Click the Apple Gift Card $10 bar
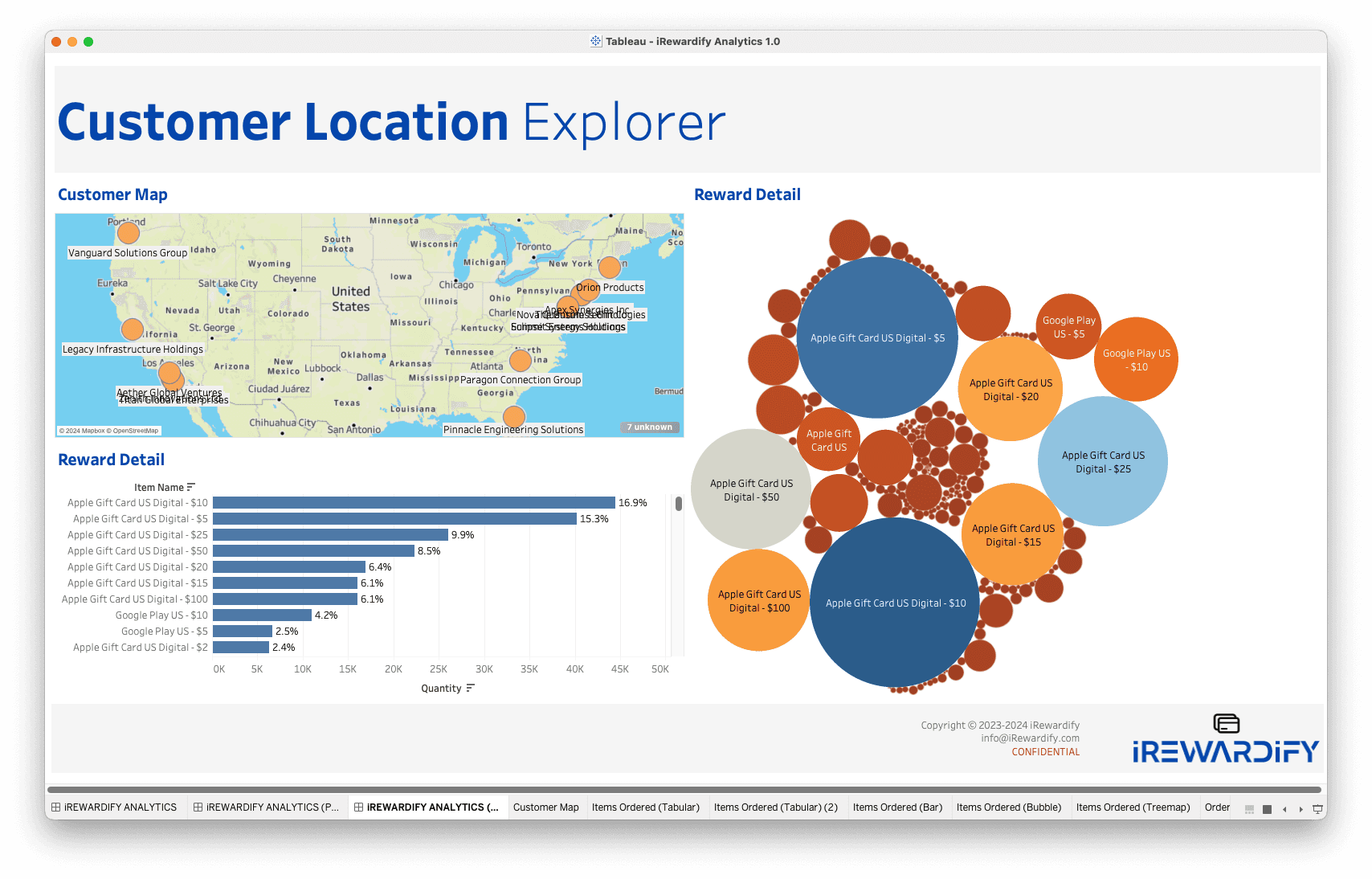This screenshot has height=879, width=1372. [x=414, y=503]
